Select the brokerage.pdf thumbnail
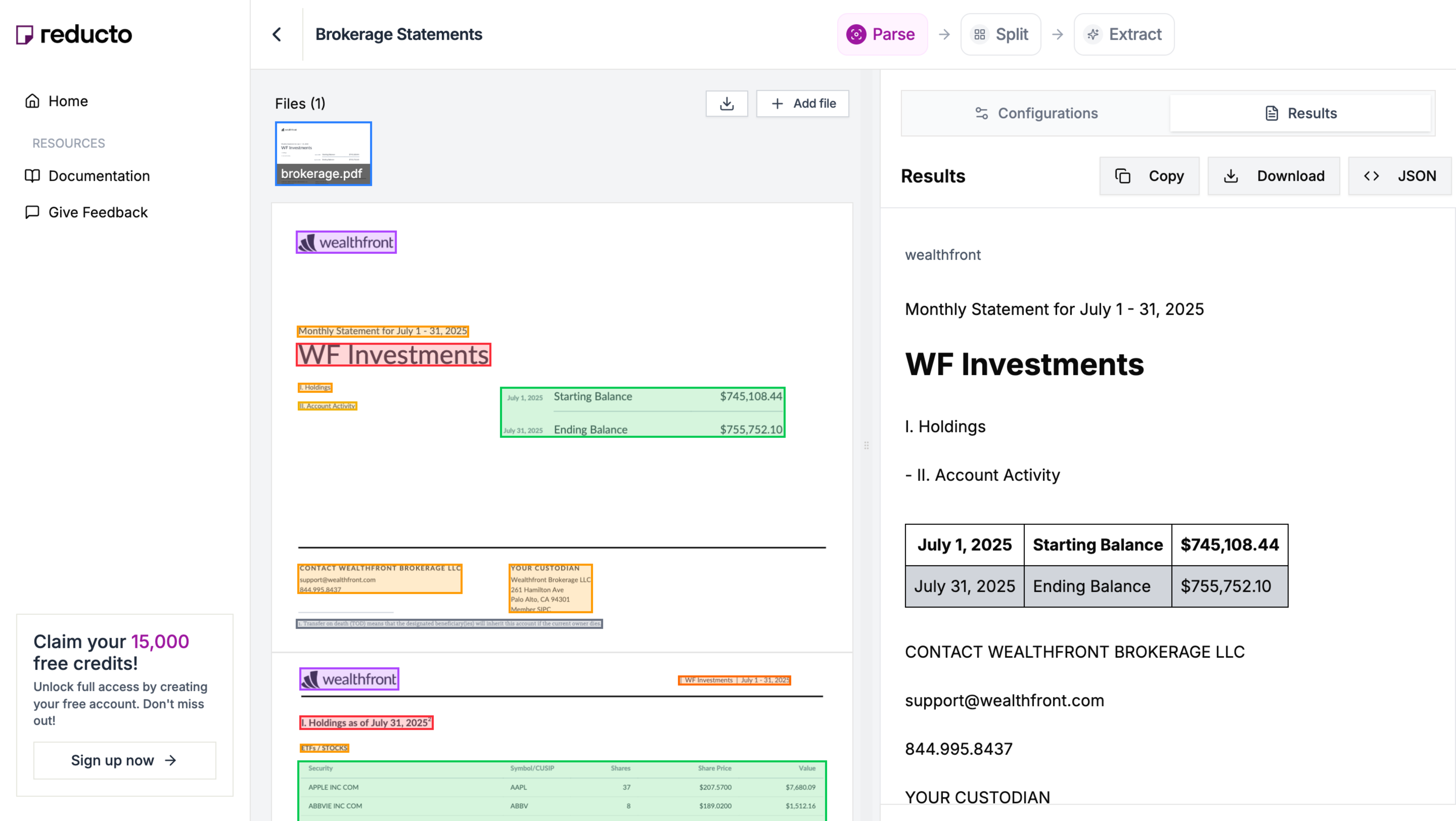 coord(323,153)
